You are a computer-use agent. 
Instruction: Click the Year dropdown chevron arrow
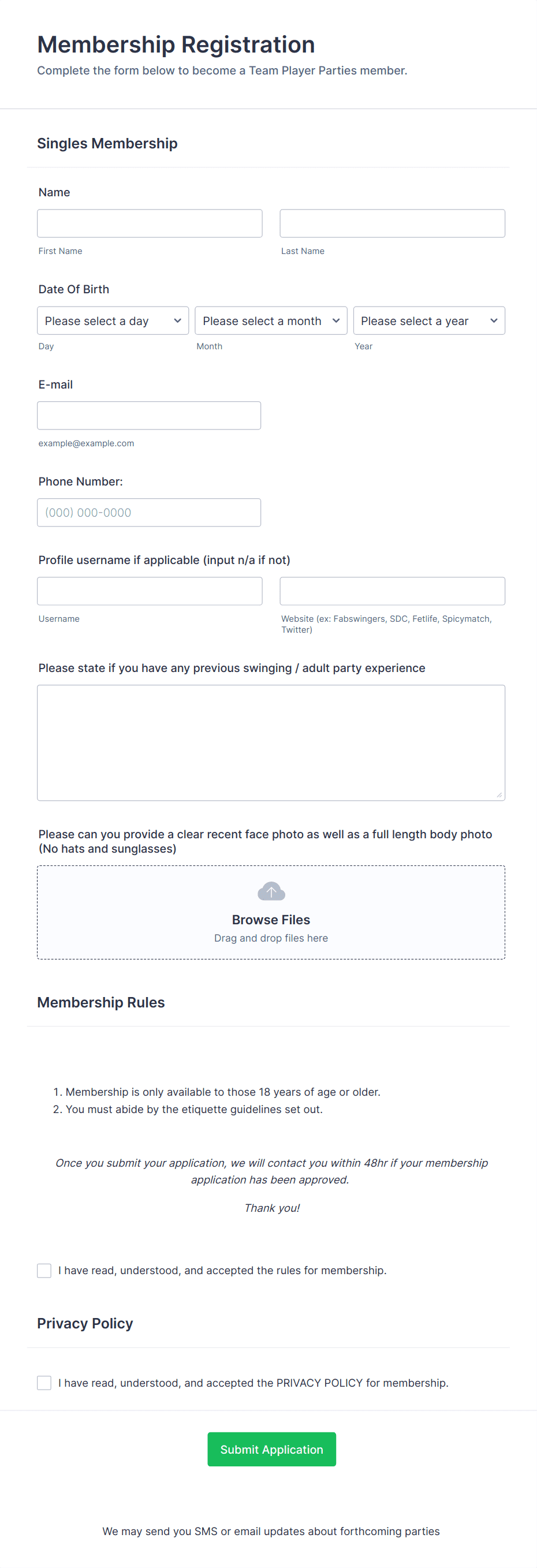coord(494,321)
